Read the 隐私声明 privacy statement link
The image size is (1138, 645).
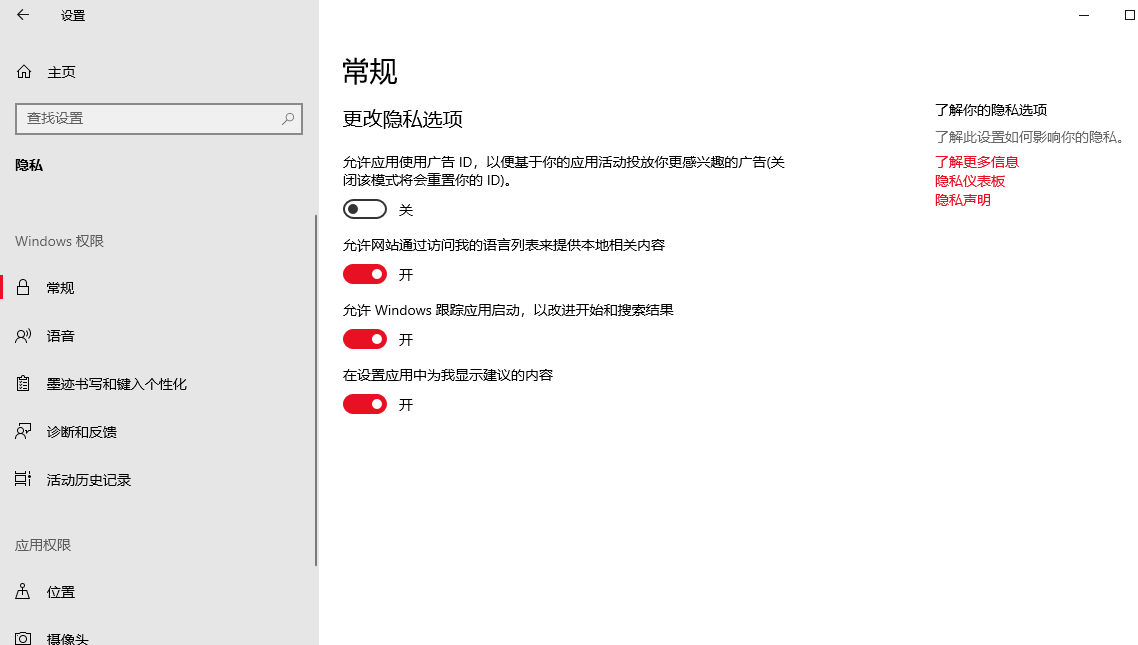tap(963, 199)
